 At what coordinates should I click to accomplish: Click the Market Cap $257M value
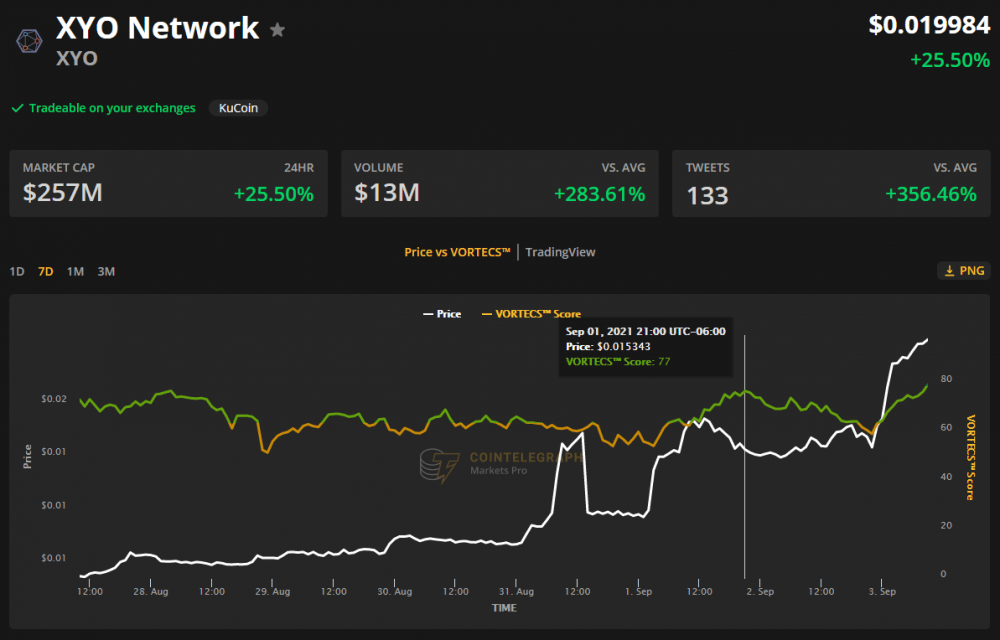[x=62, y=193]
